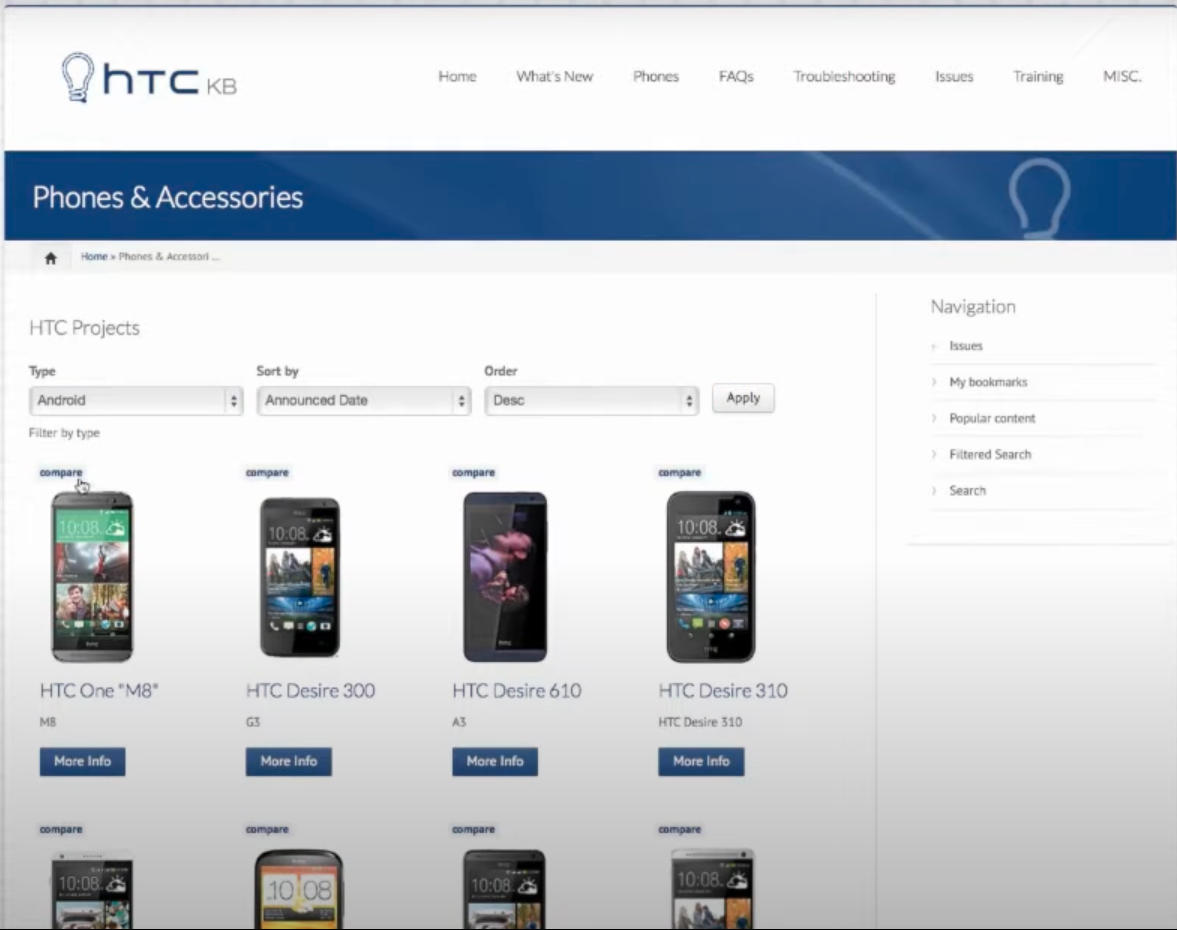1177x930 pixels.
Task: Open the HTC Desire 610 phone image
Action: pos(505,576)
